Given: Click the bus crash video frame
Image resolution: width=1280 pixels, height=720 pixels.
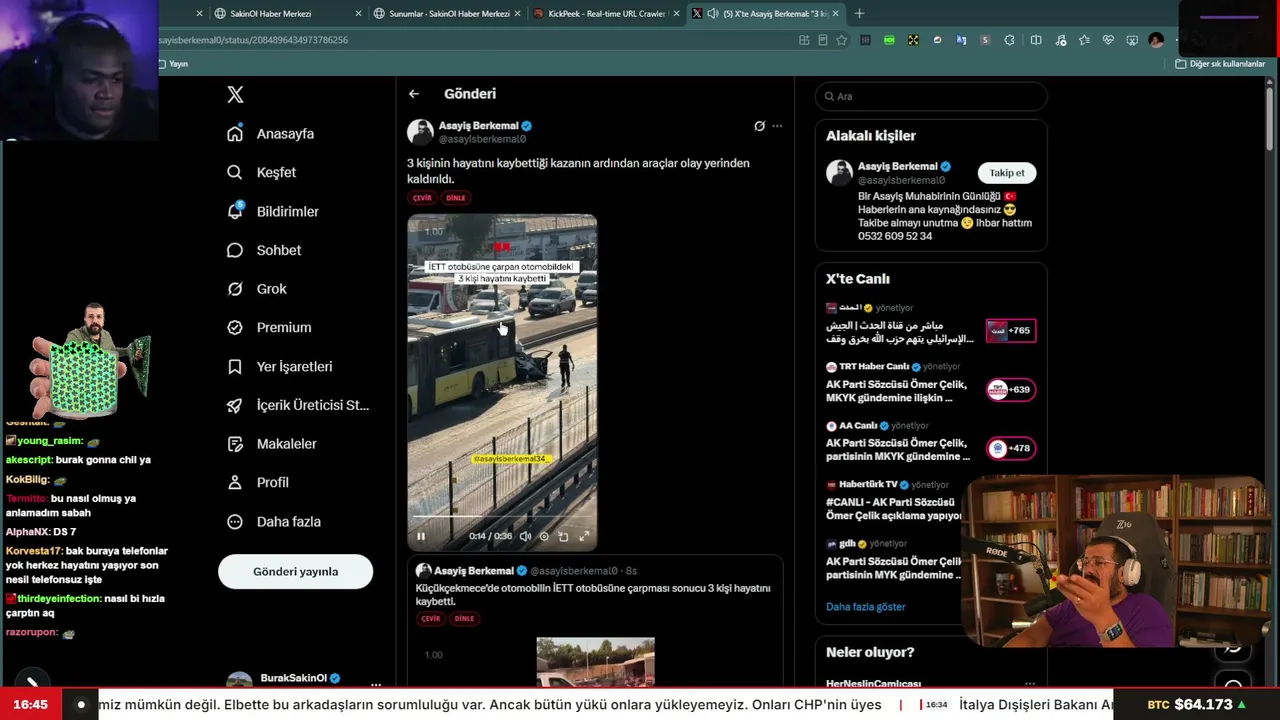Looking at the screenshot, I should (x=502, y=382).
